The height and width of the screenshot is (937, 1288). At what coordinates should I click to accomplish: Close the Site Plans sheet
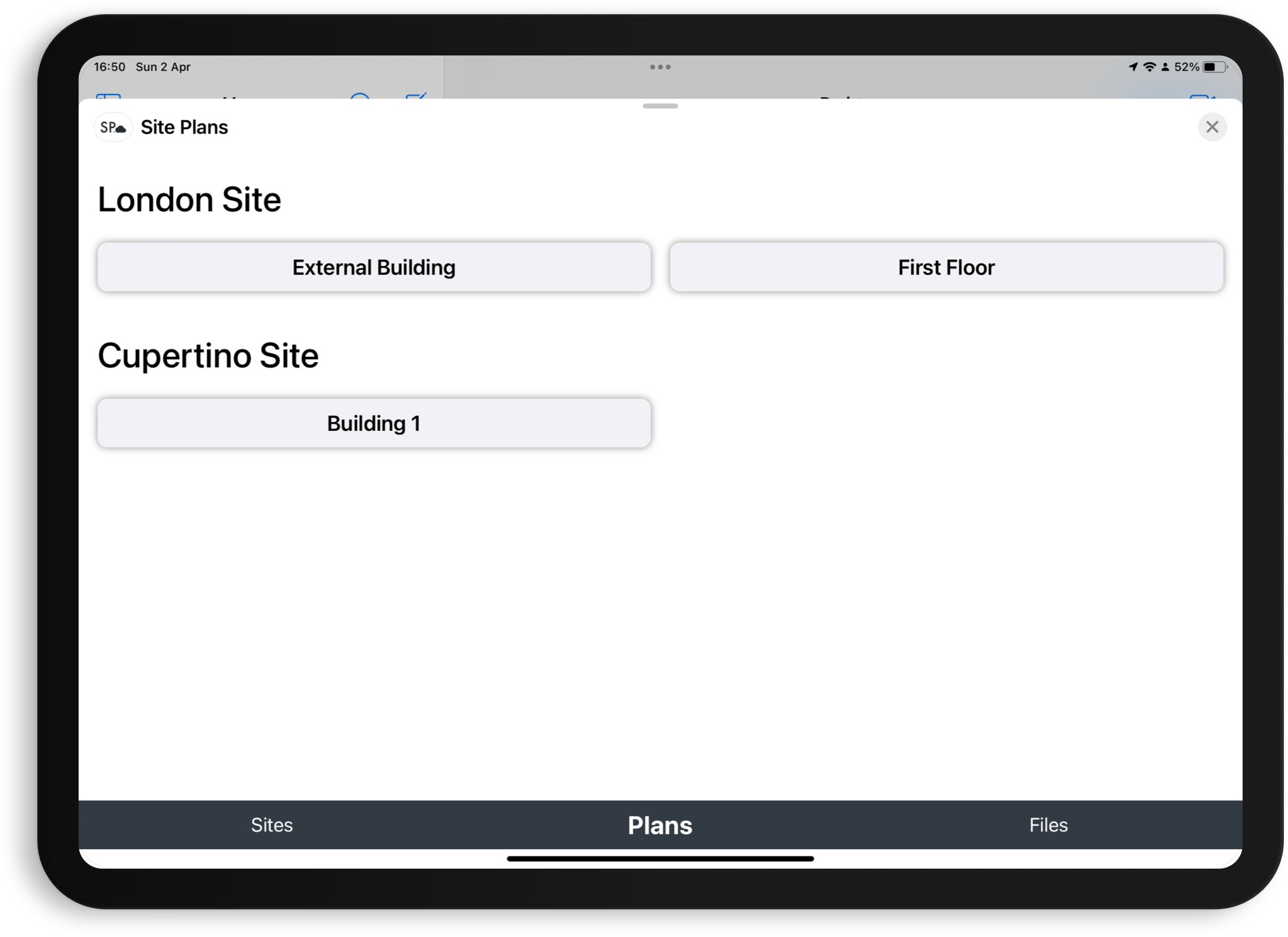tap(1212, 127)
